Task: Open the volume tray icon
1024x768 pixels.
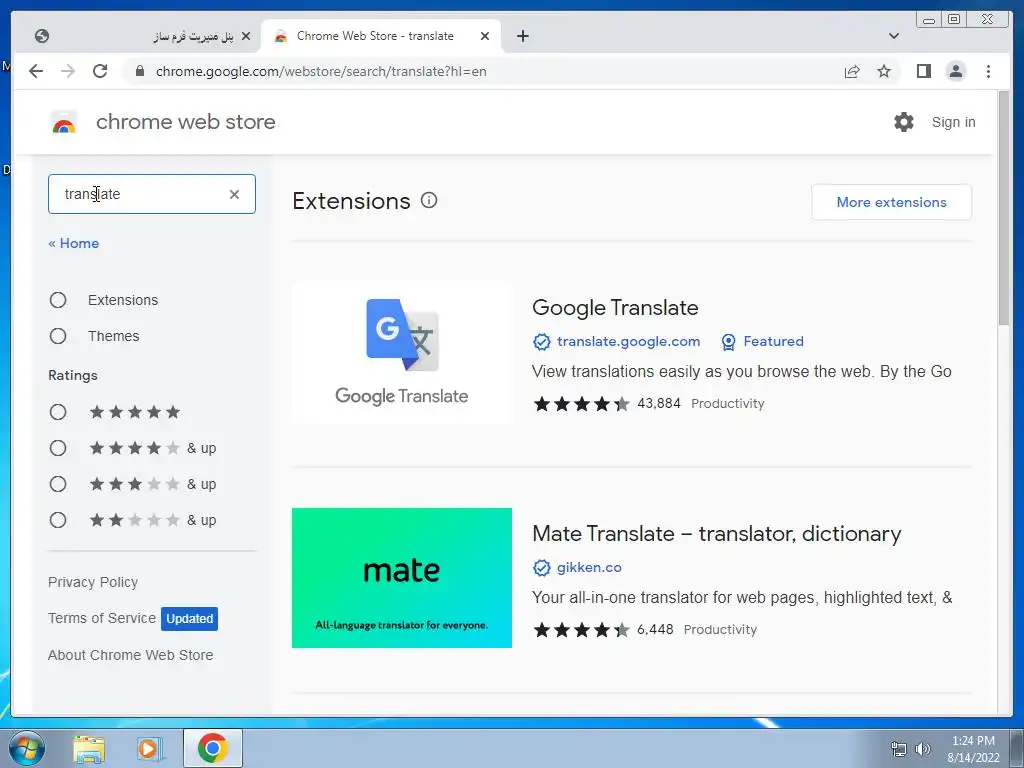Action: point(923,749)
